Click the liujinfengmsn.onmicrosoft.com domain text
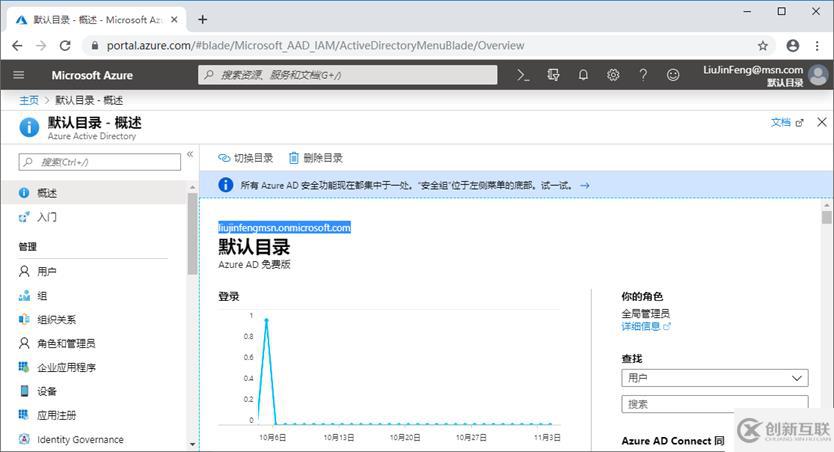 (285, 228)
